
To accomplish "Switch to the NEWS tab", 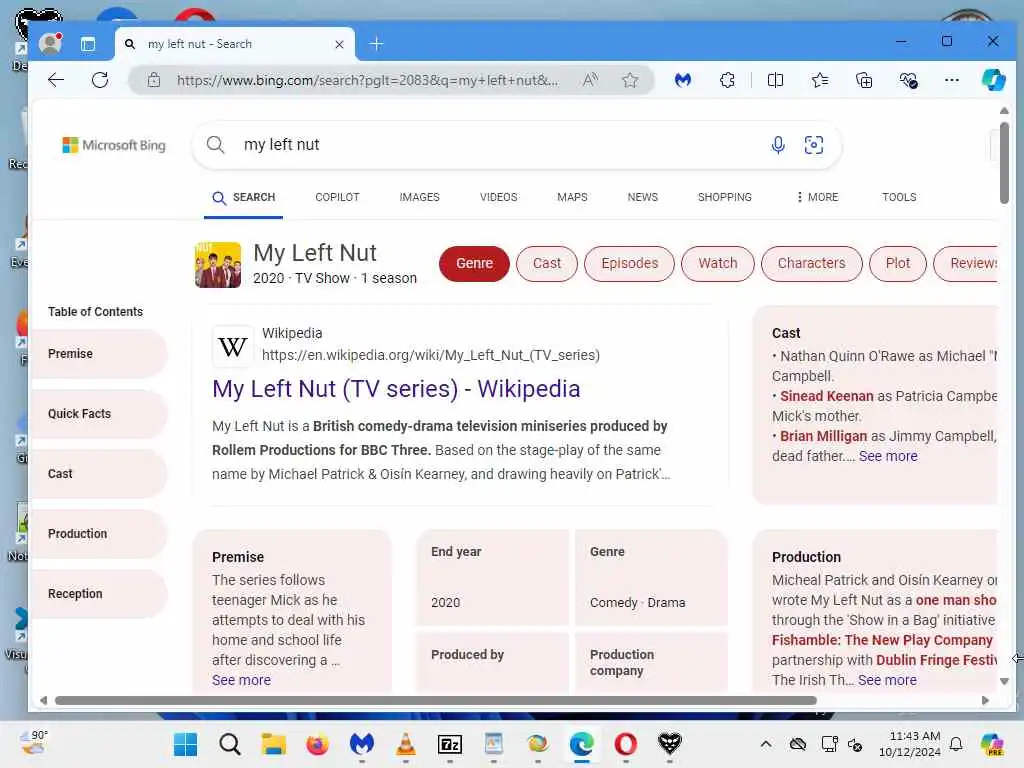I will coord(643,197).
